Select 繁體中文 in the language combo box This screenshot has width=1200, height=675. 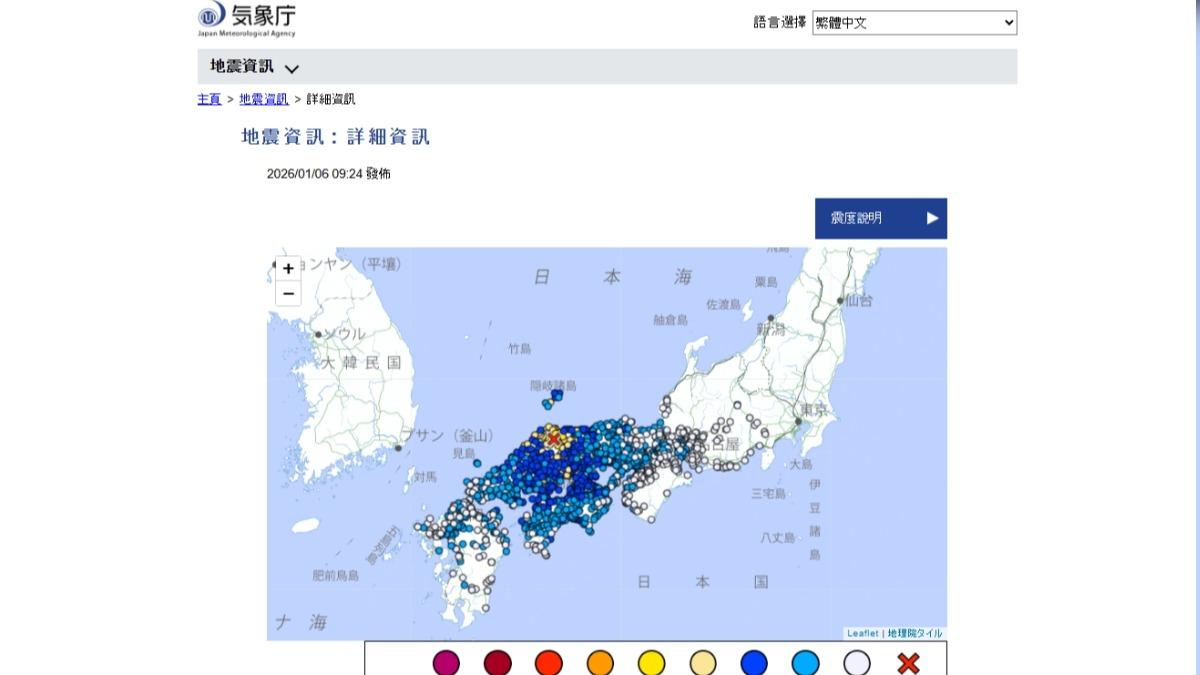(913, 22)
